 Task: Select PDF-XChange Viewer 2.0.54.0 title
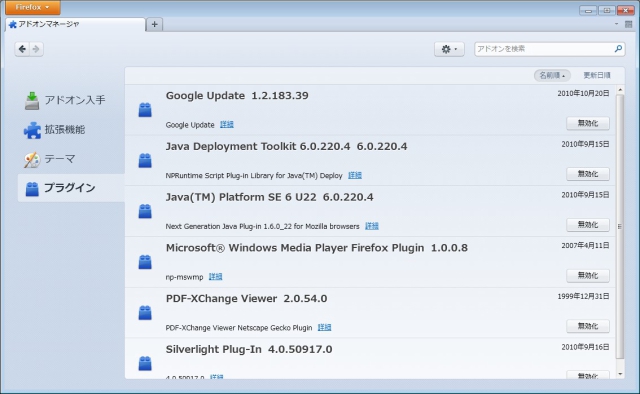pyautogui.click(x=246, y=298)
